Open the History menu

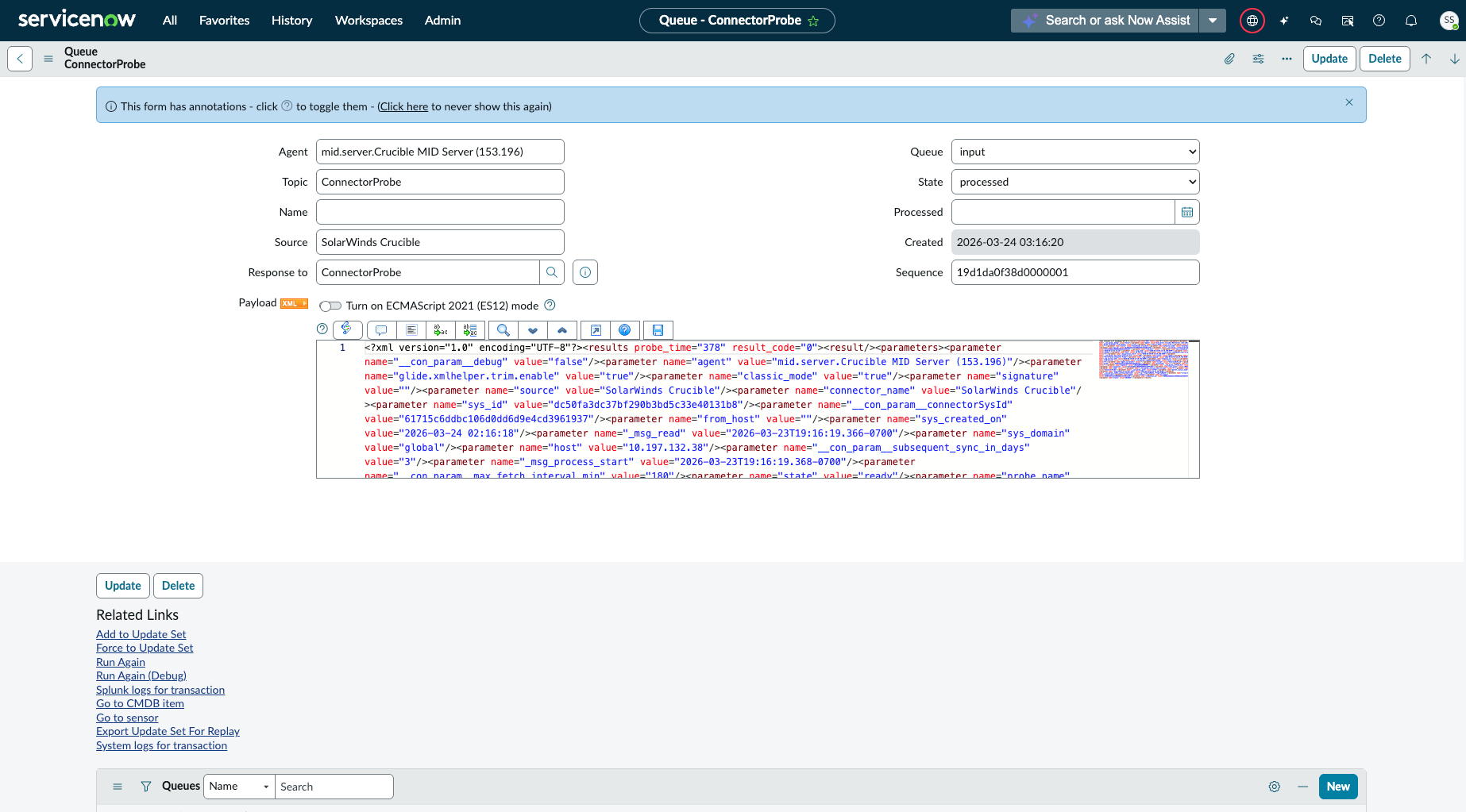click(x=291, y=21)
